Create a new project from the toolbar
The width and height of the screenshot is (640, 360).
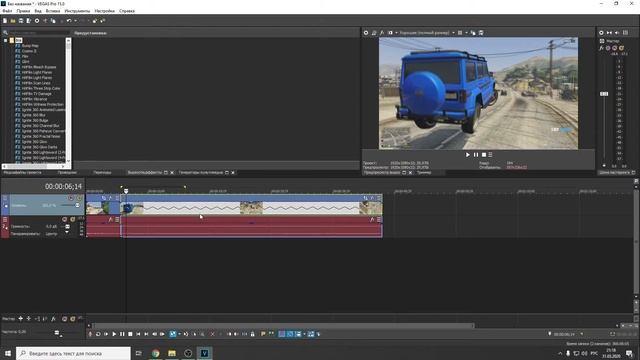tap(5, 21)
